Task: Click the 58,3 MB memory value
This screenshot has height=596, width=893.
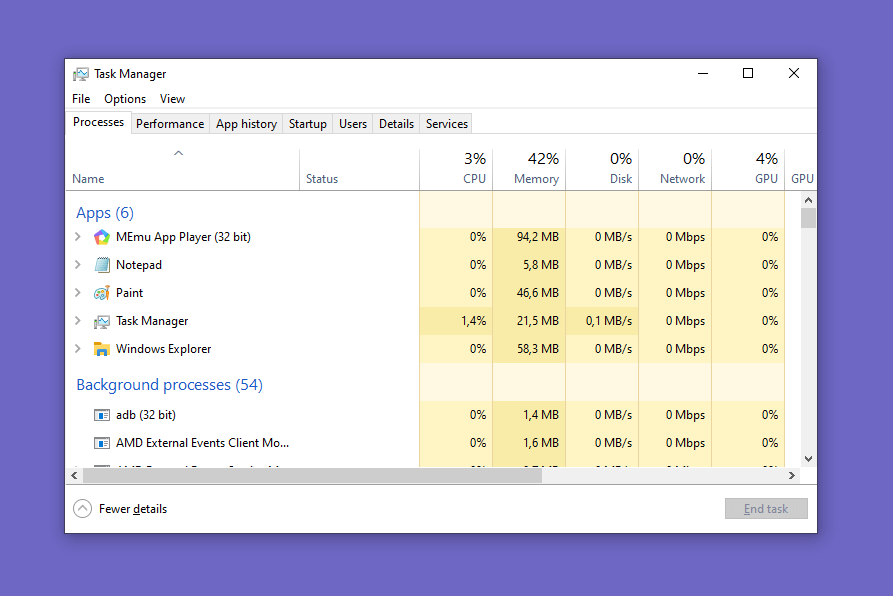Action: pyautogui.click(x=538, y=349)
